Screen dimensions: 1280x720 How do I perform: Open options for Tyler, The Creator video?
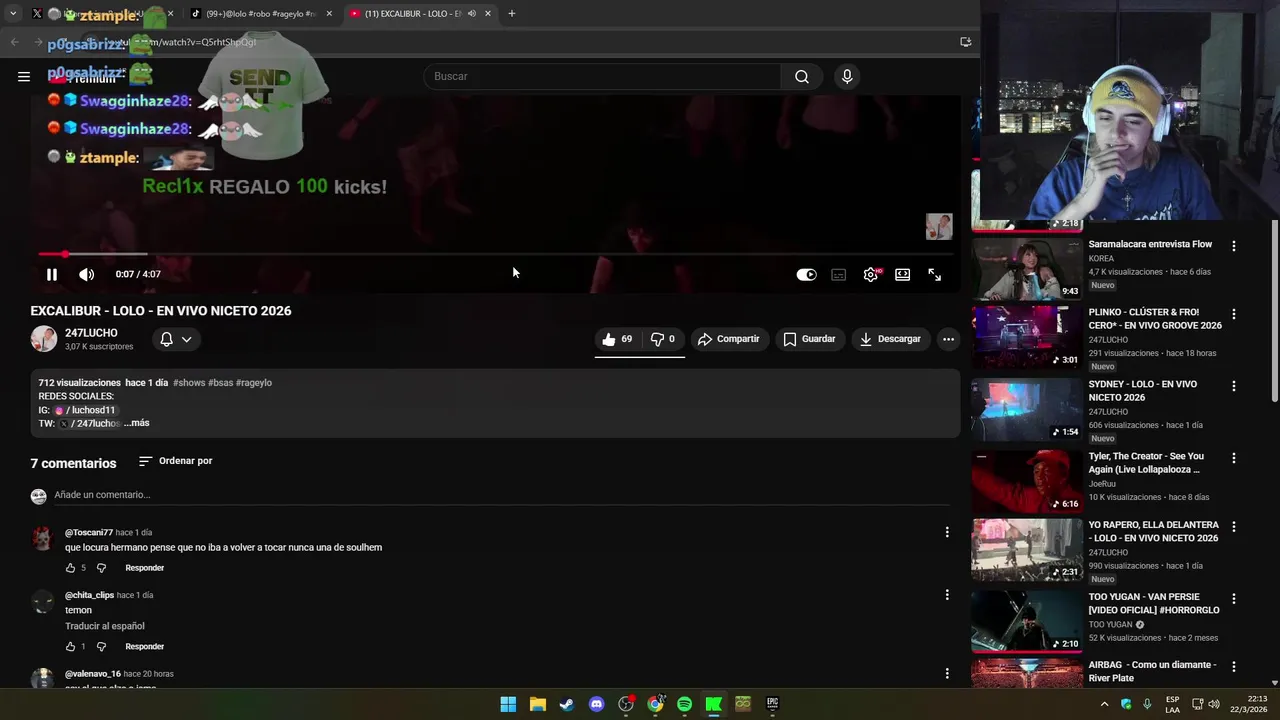1234,457
